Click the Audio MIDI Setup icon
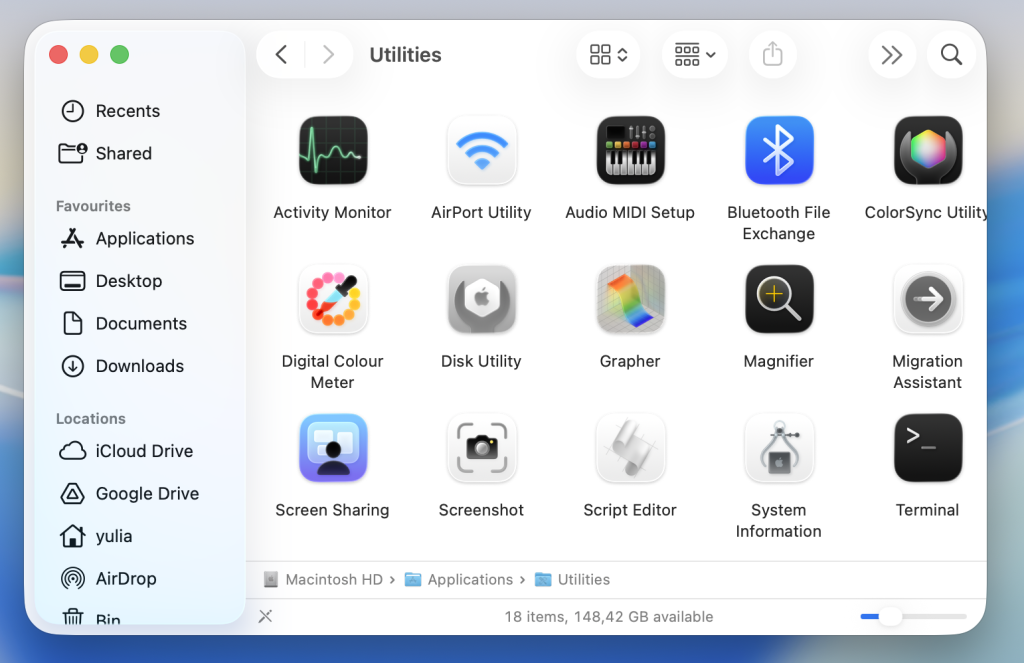Viewport: 1024px width, 663px height. (x=630, y=150)
